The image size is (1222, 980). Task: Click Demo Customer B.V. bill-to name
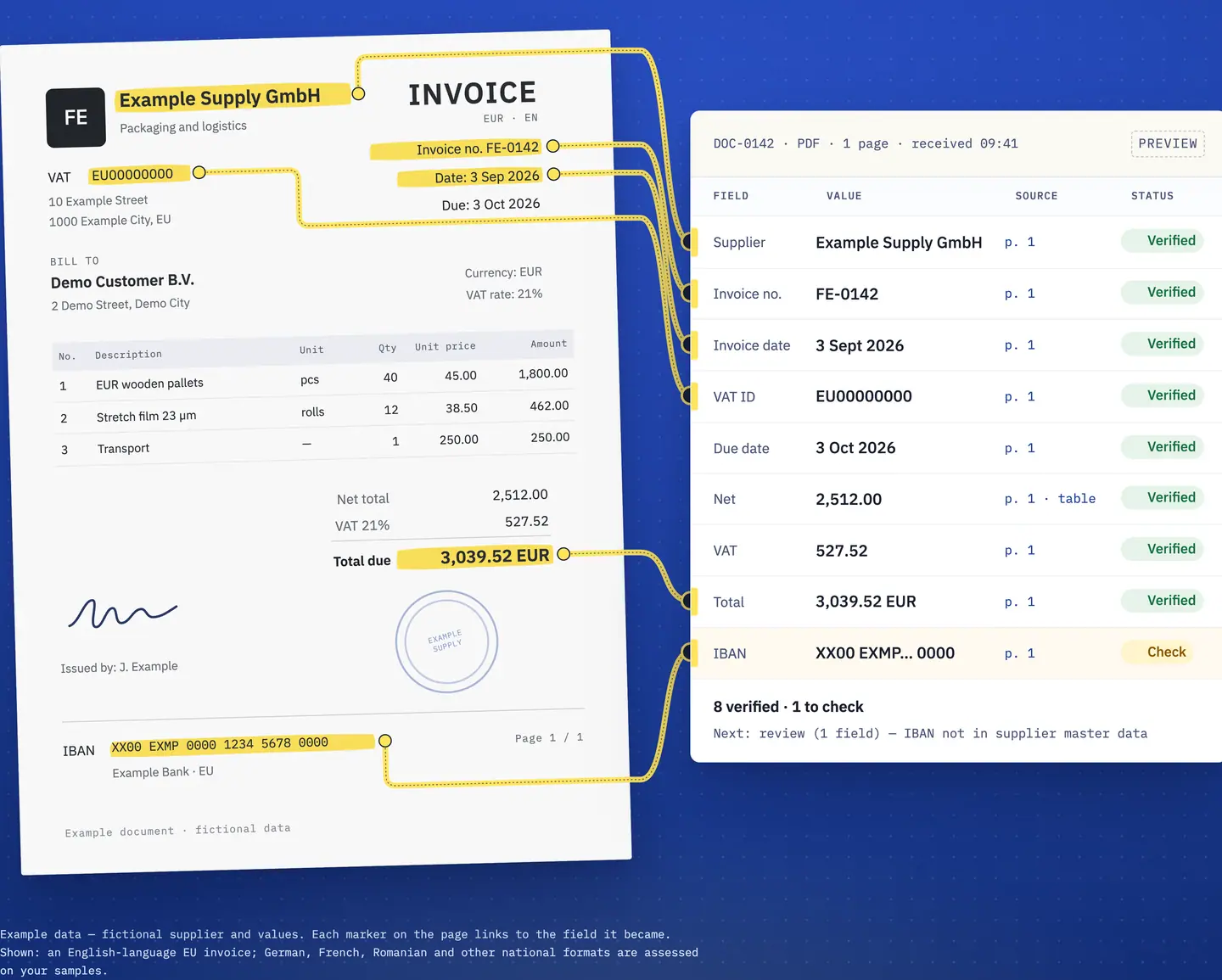[x=122, y=282]
